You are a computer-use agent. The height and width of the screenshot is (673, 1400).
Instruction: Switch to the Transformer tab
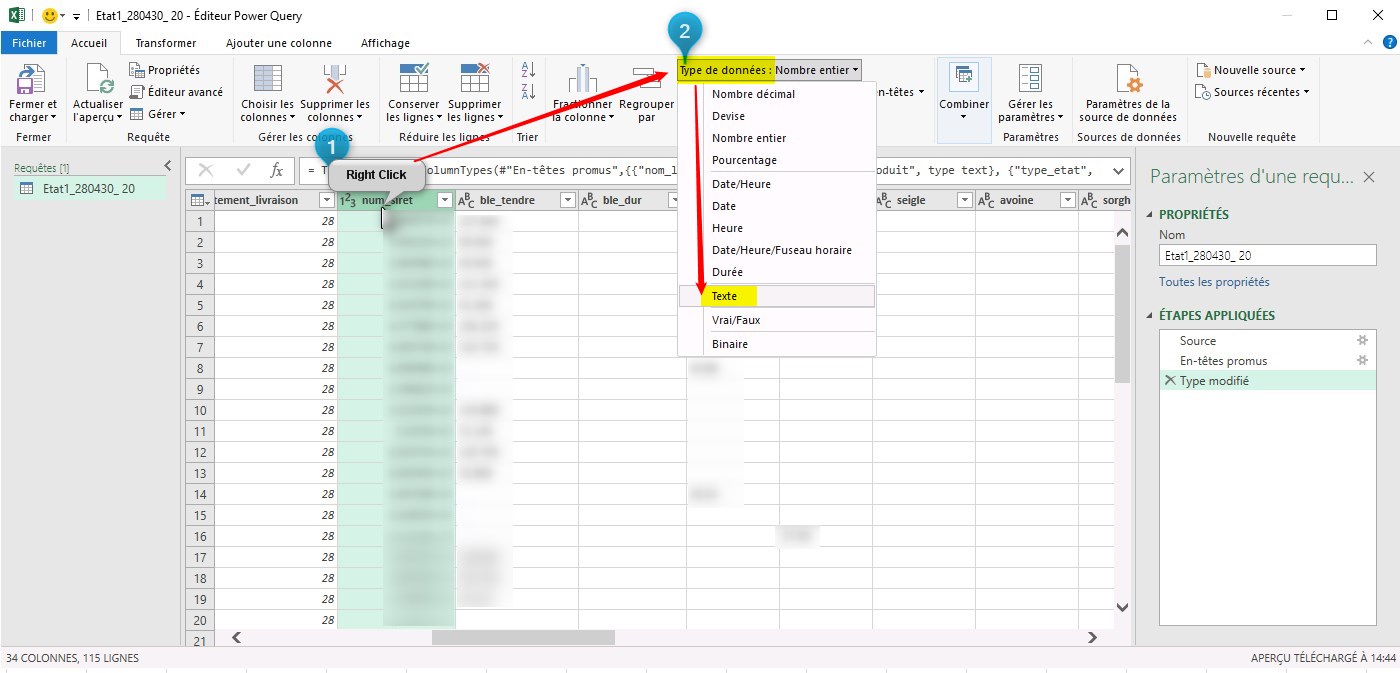click(x=166, y=43)
